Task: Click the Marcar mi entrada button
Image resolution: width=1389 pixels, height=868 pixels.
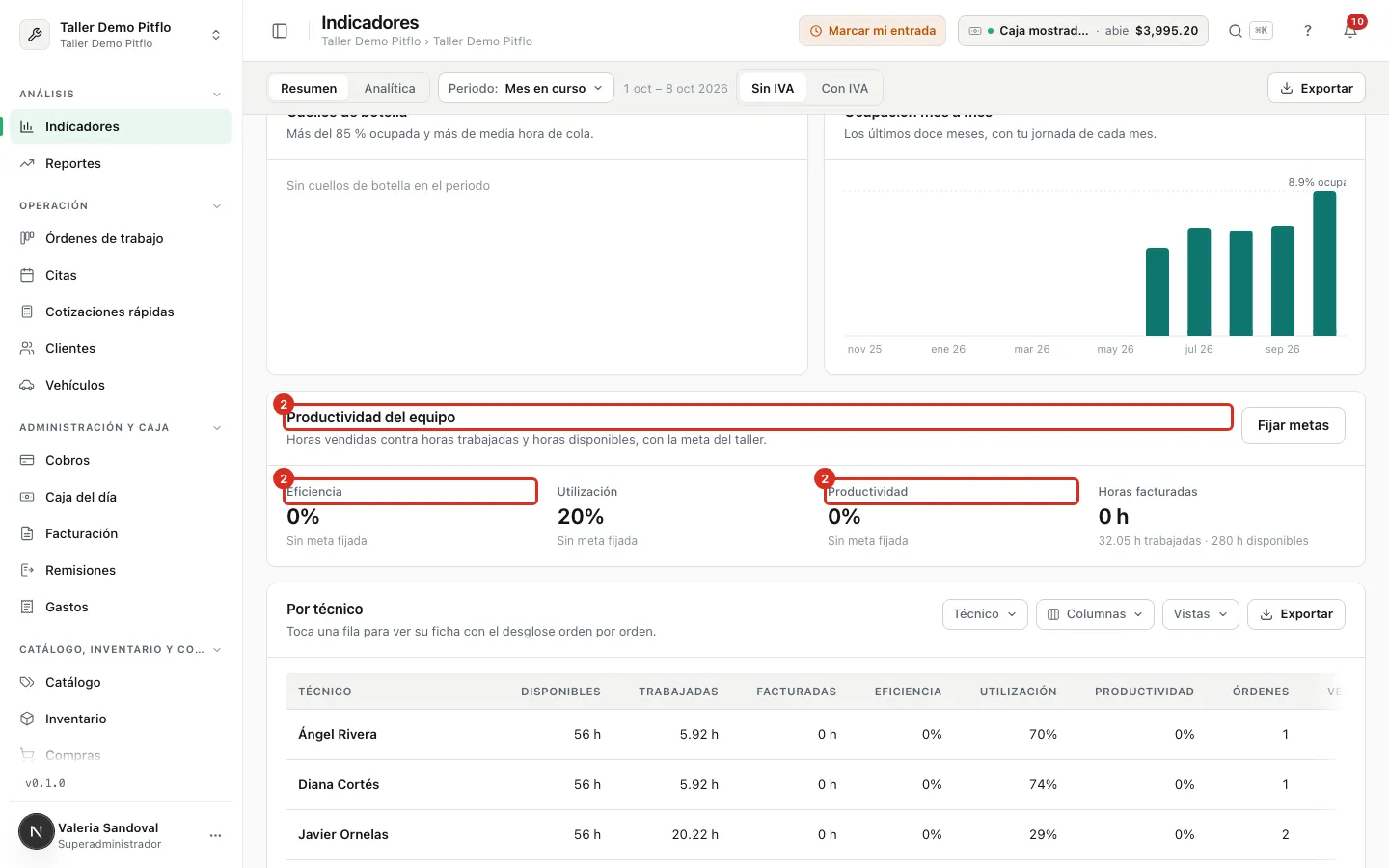Action: coord(872,31)
